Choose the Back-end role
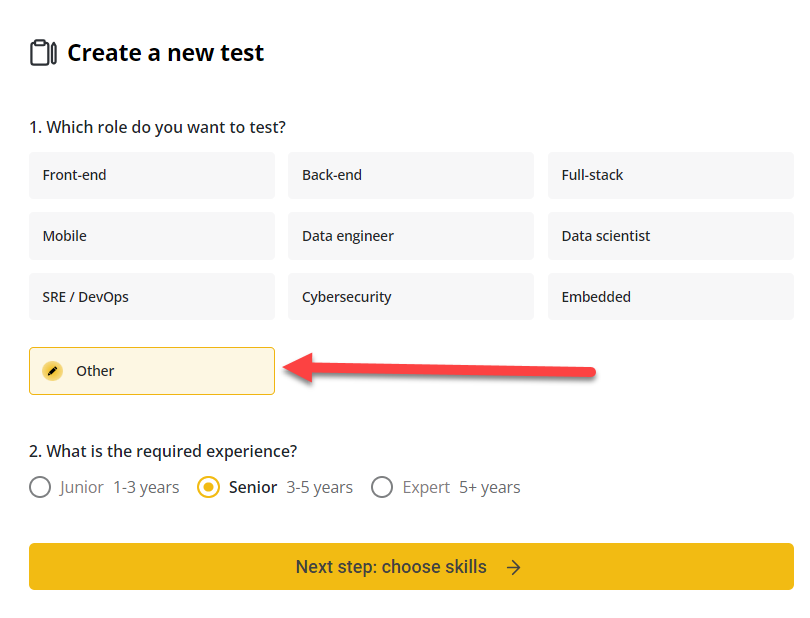This screenshot has width=810, height=618. tap(411, 176)
